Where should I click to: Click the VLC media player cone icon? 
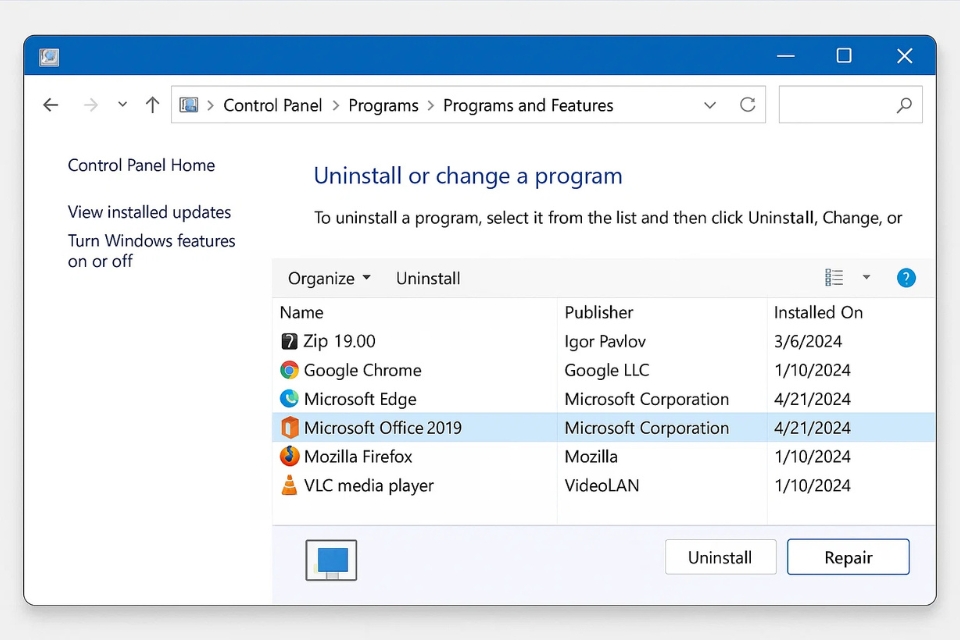[x=289, y=486]
